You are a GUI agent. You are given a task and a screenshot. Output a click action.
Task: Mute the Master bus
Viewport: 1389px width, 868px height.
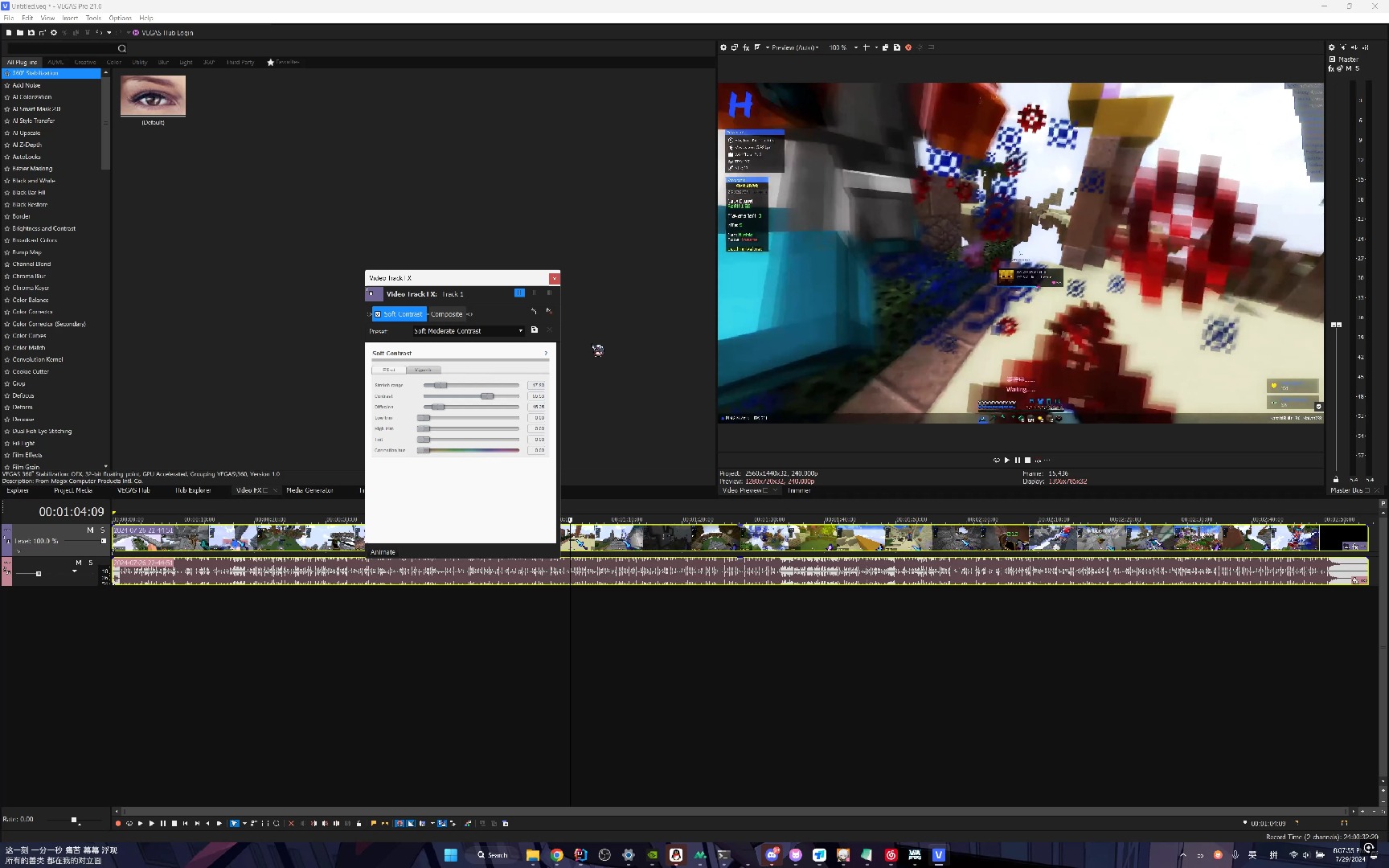coord(1349,68)
